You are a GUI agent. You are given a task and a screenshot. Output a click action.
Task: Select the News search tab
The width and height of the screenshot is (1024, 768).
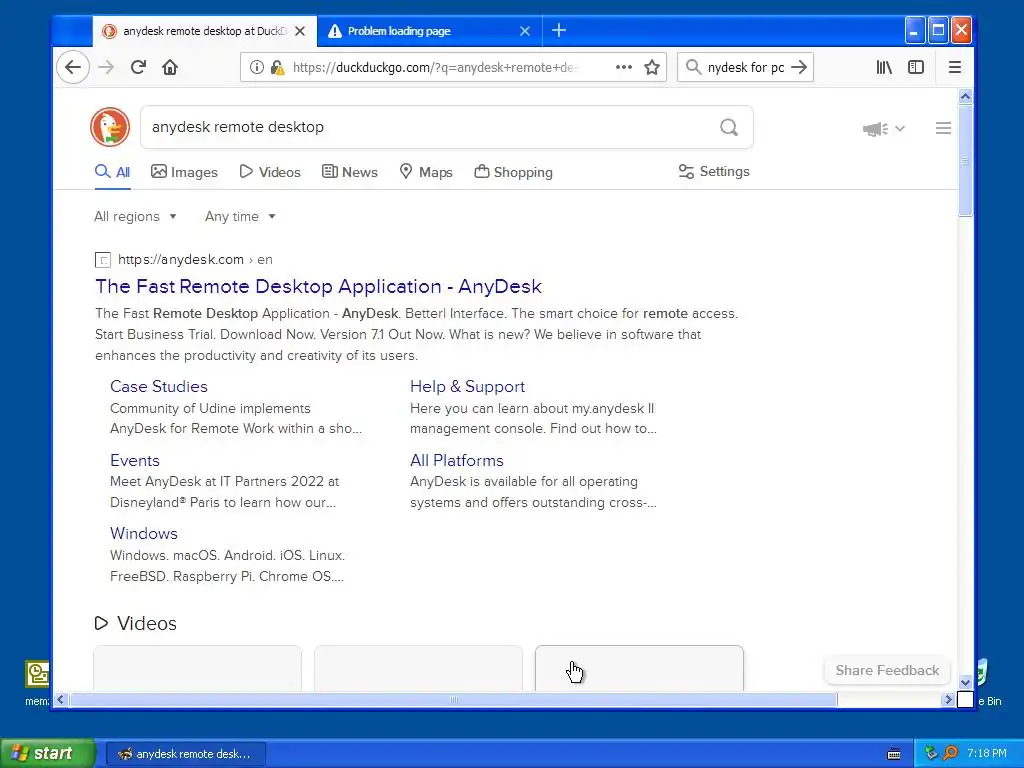point(349,172)
